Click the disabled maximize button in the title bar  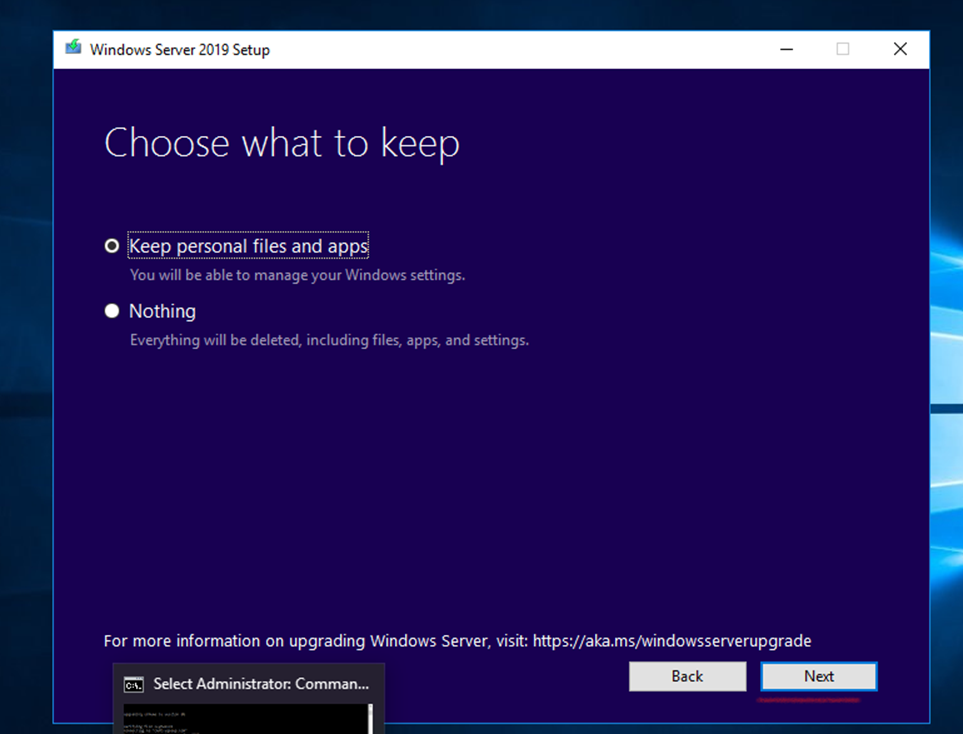842,49
